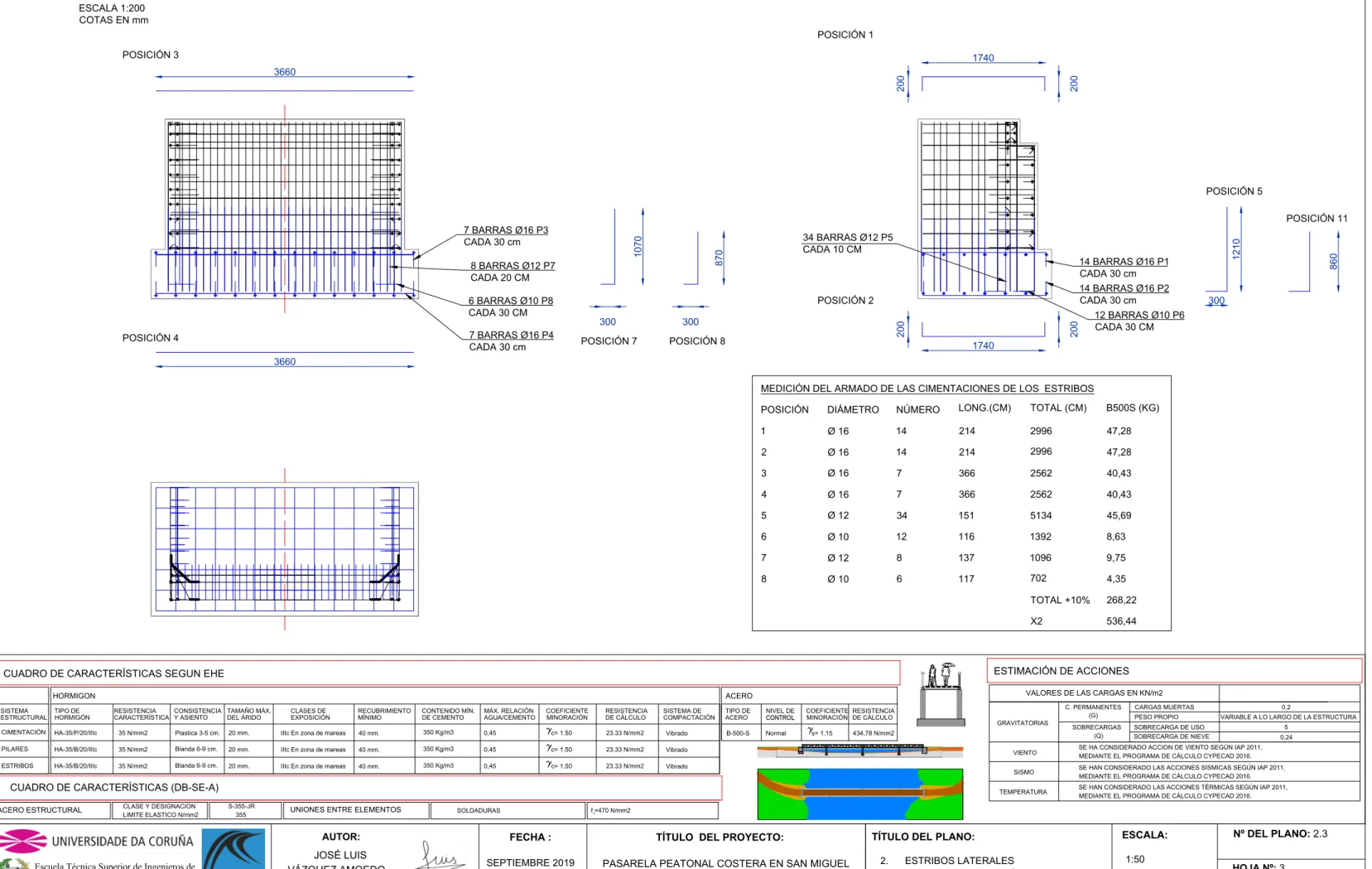This screenshot has height=869, width=1372.
Task: Select the POSICIÓN 5 label
Action: tap(1234, 191)
